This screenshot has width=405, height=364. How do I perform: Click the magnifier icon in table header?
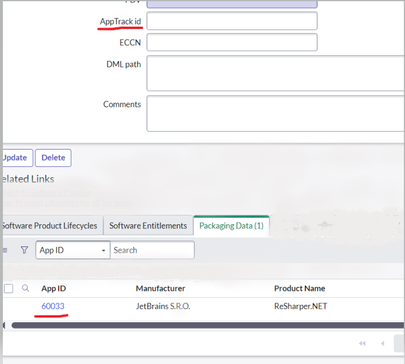click(25, 288)
